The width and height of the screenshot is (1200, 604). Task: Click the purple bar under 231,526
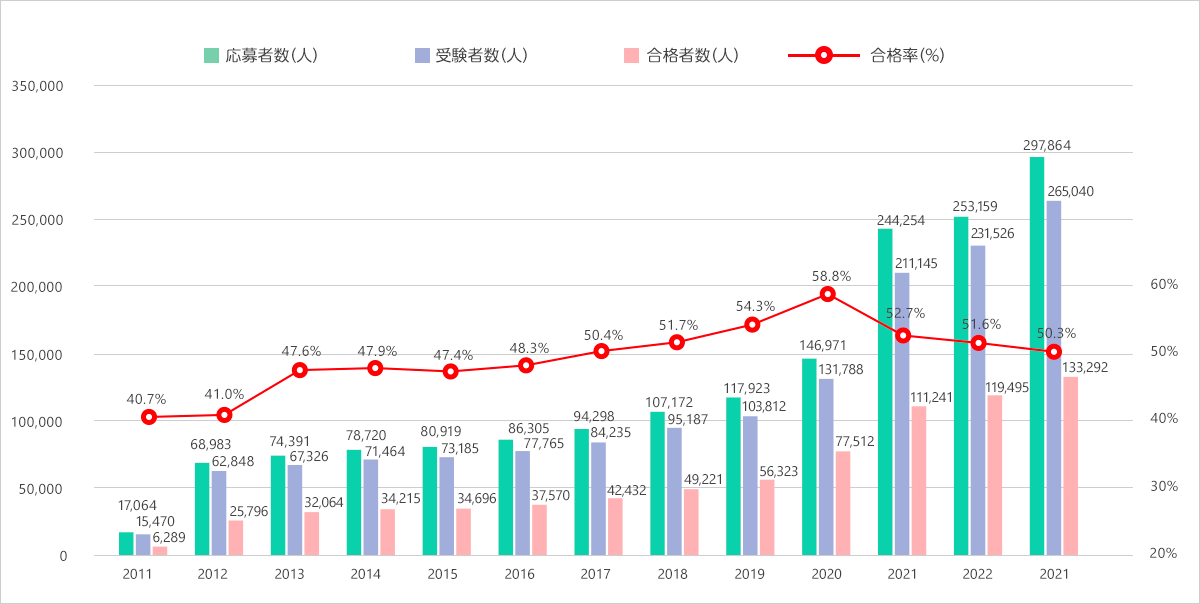pyautogui.click(x=978, y=400)
